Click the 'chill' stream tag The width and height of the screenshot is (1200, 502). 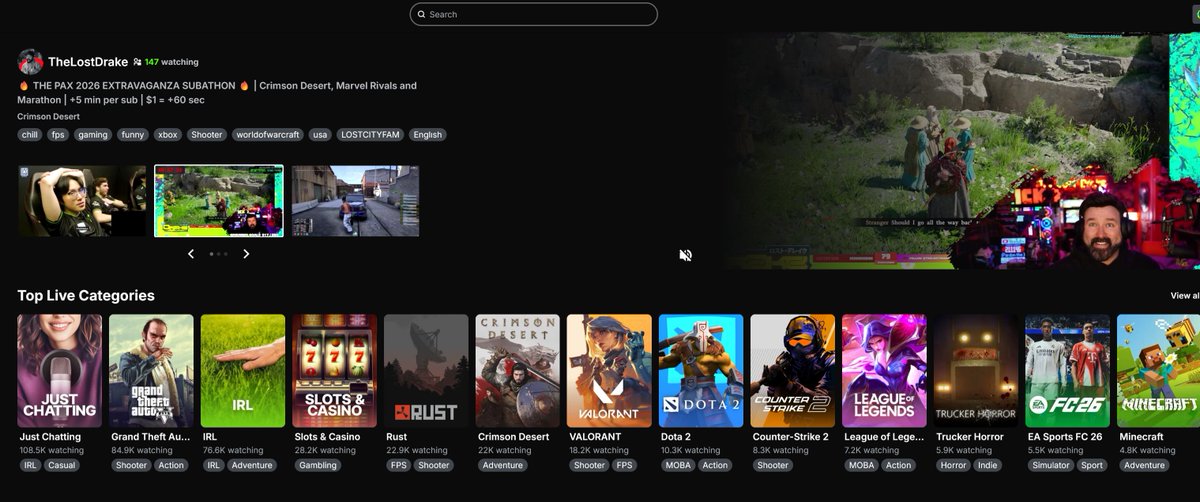[x=30, y=135]
